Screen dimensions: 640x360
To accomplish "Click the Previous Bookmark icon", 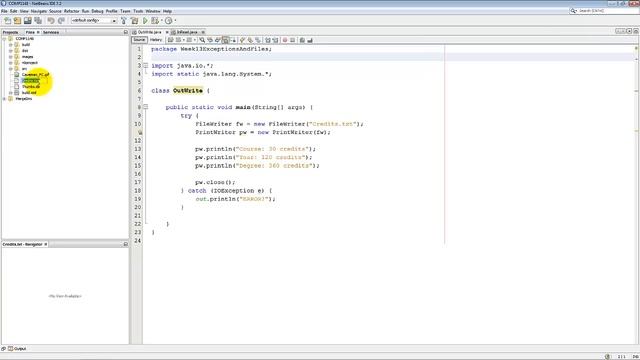I will pyautogui.click(x=242, y=40).
